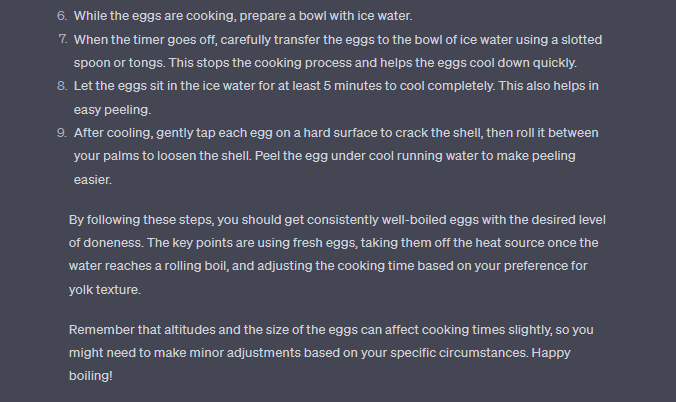
Task: Click the words 'When the timer goes off'
Action: (147, 38)
